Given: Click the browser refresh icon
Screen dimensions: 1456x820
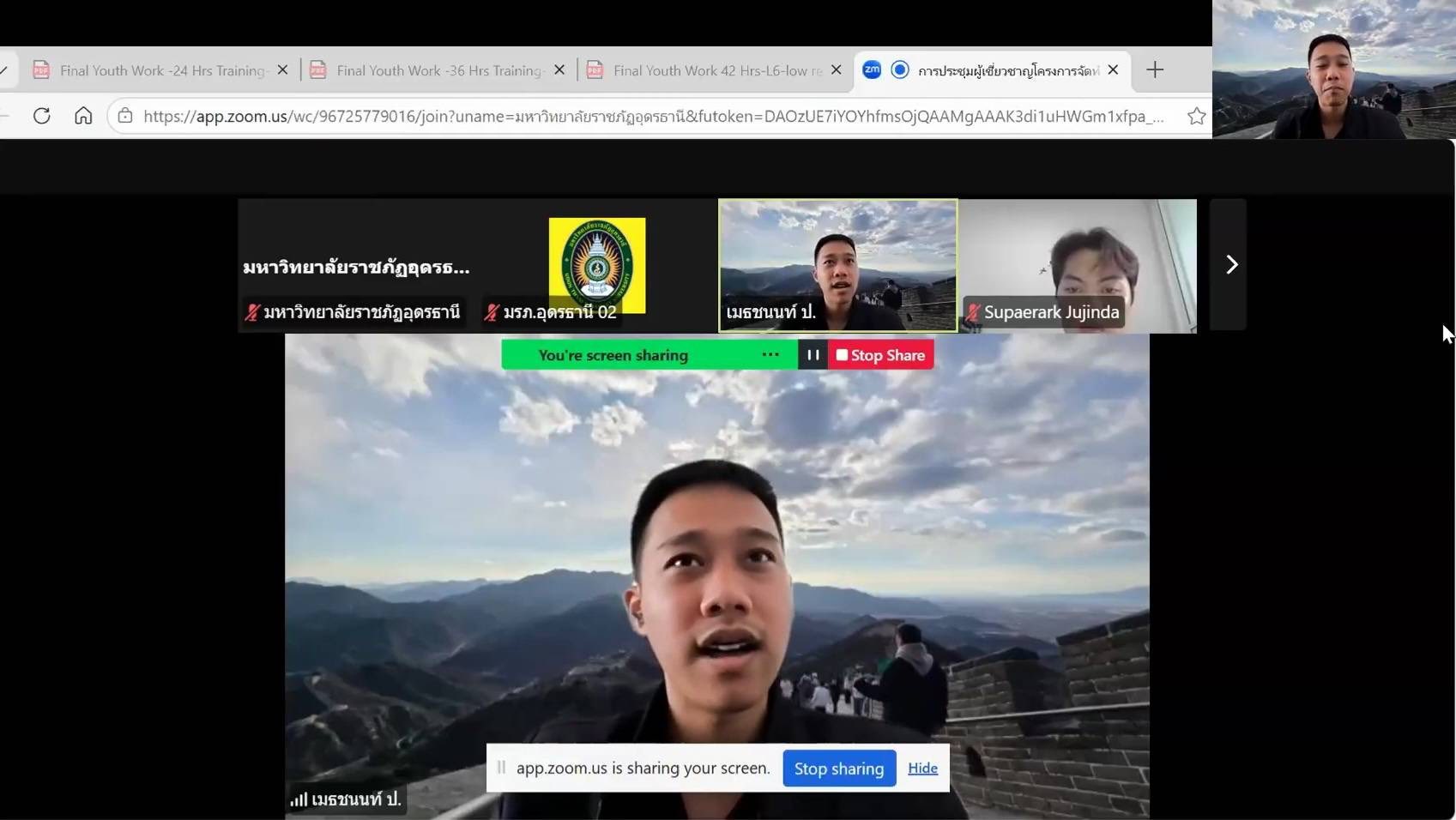Looking at the screenshot, I should [41, 116].
